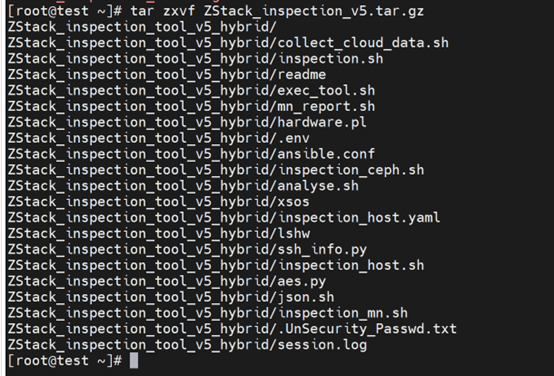The image size is (554, 376).
Task: Select the readme file line
Action: click(167, 75)
